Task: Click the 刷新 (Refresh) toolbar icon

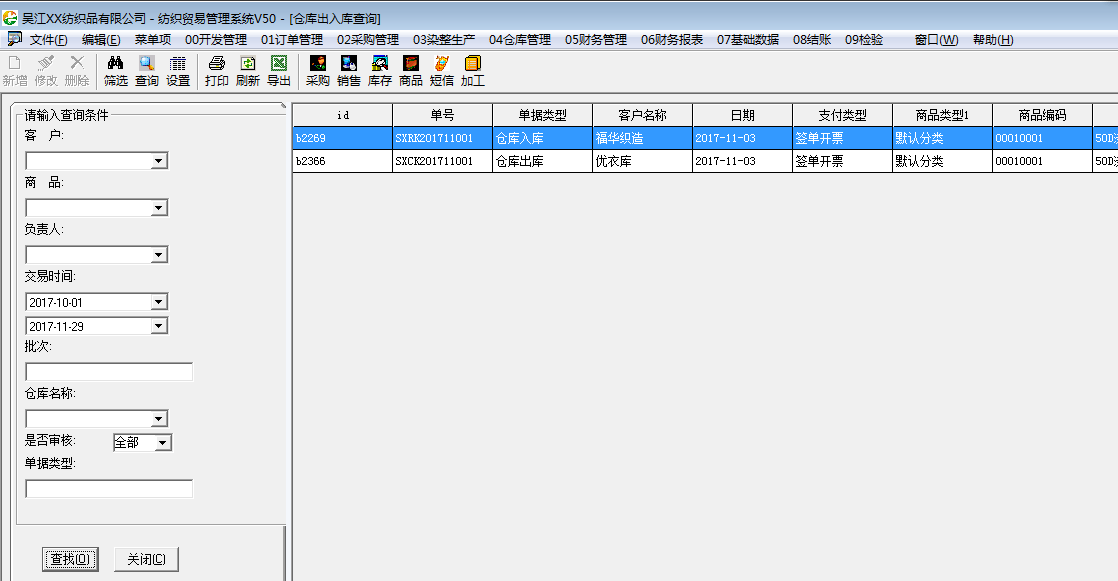Action: pyautogui.click(x=247, y=71)
